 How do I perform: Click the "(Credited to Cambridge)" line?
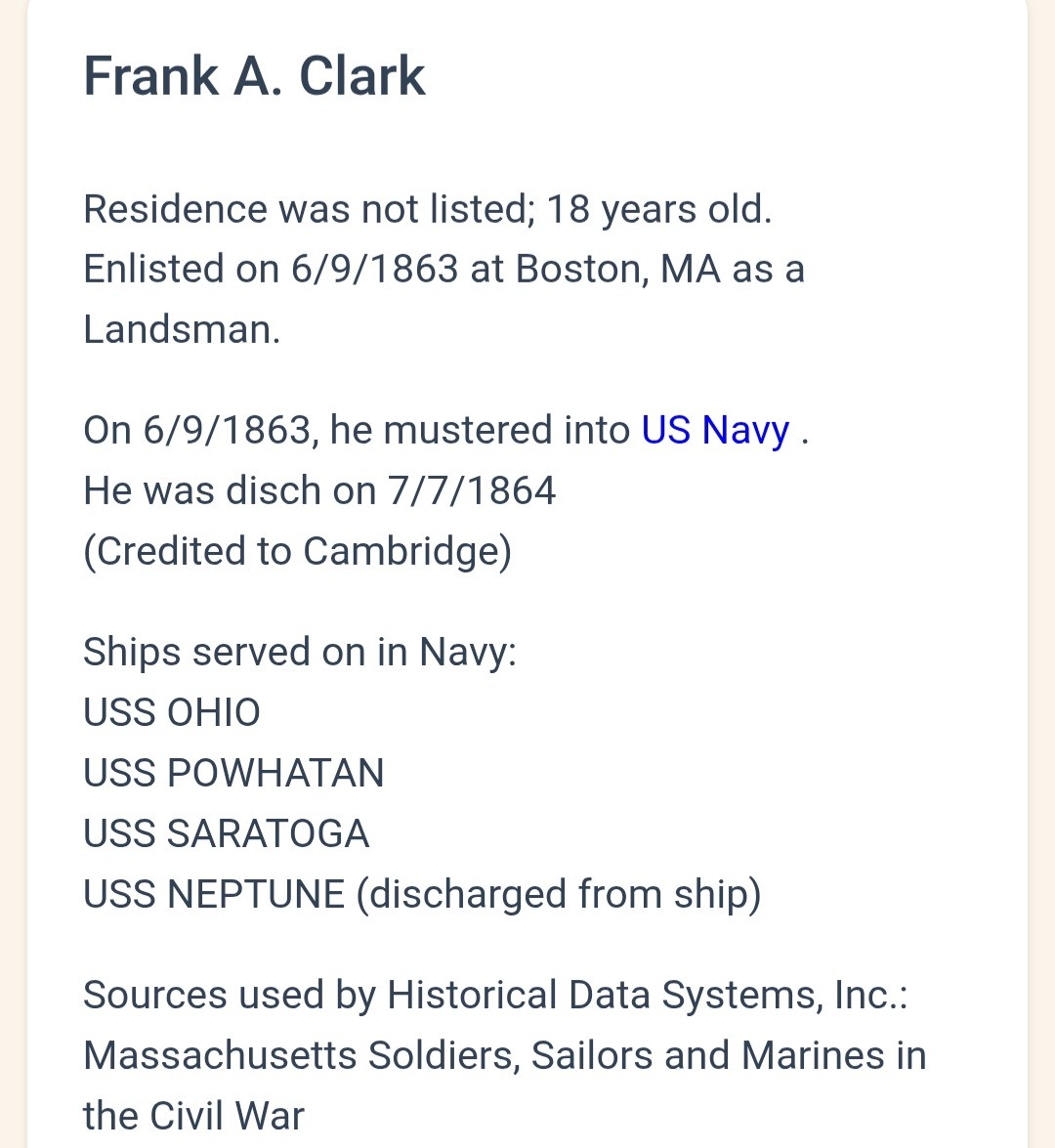tap(297, 551)
